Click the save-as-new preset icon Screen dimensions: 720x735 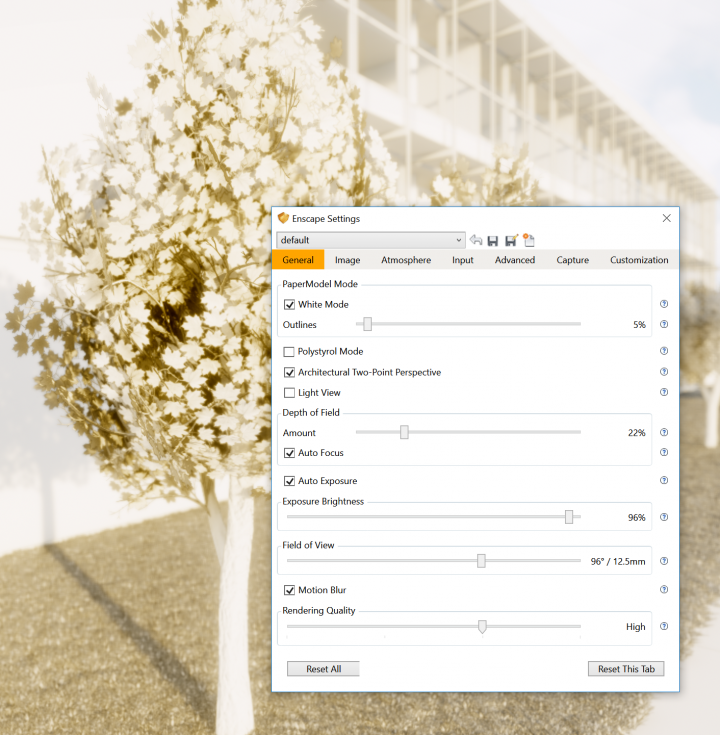click(x=511, y=240)
